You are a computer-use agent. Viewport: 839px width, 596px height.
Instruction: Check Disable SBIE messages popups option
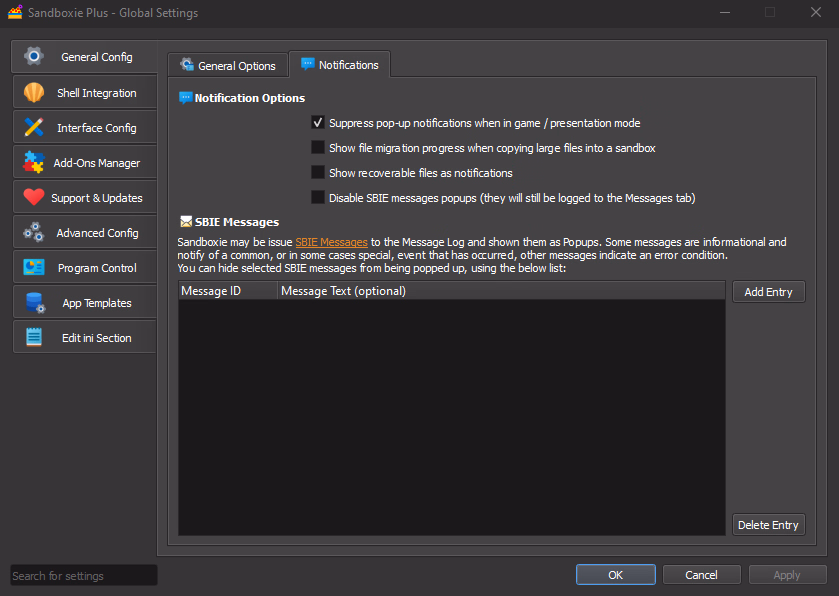(318, 198)
